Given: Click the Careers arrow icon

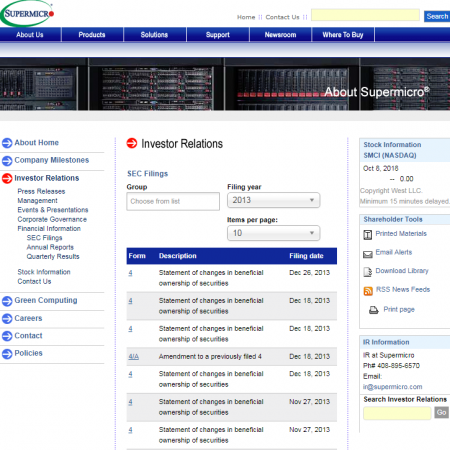Looking at the screenshot, I should [x=7, y=319].
